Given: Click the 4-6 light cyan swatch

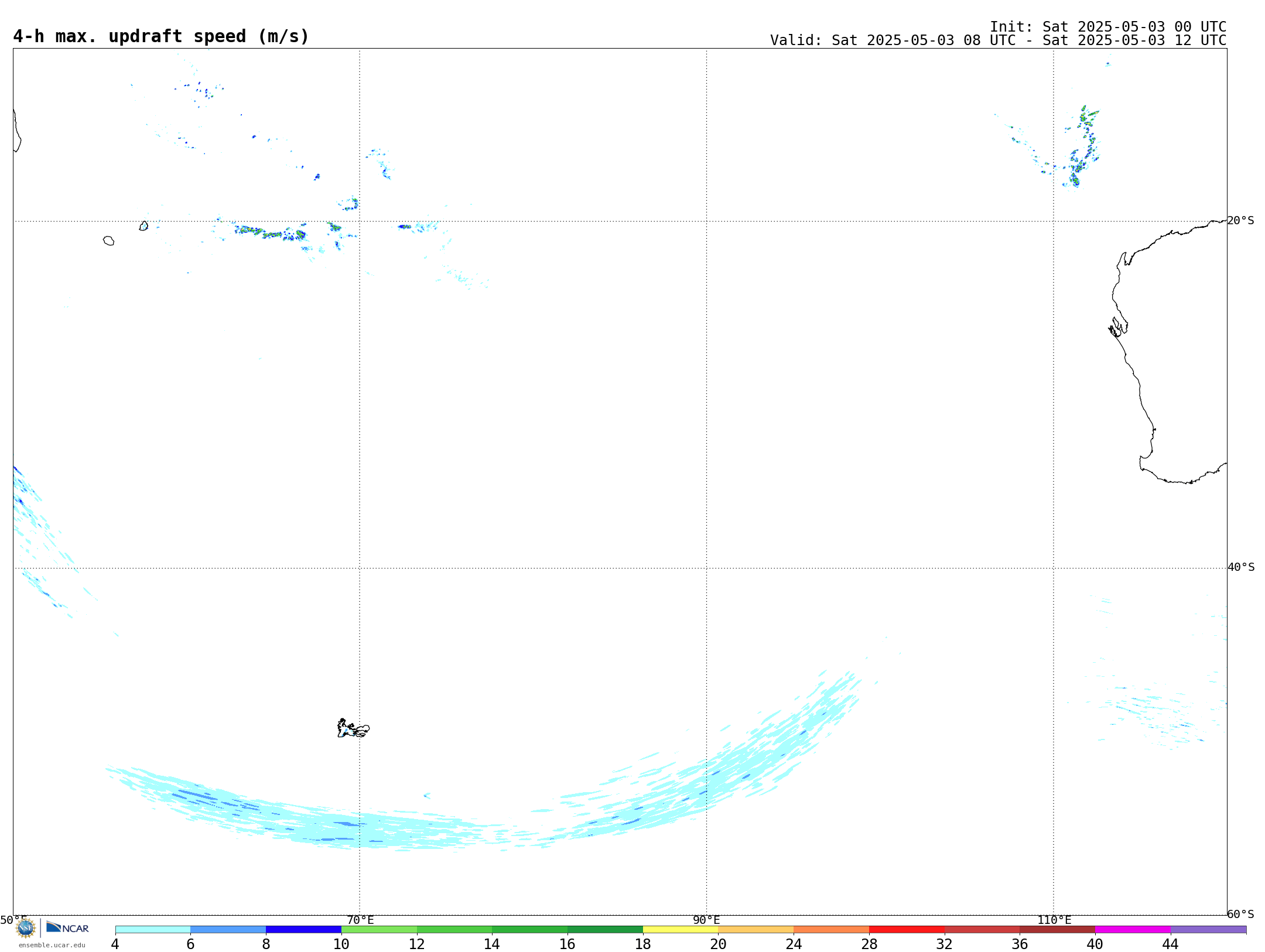Looking at the screenshot, I should click(x=153, y=929).
